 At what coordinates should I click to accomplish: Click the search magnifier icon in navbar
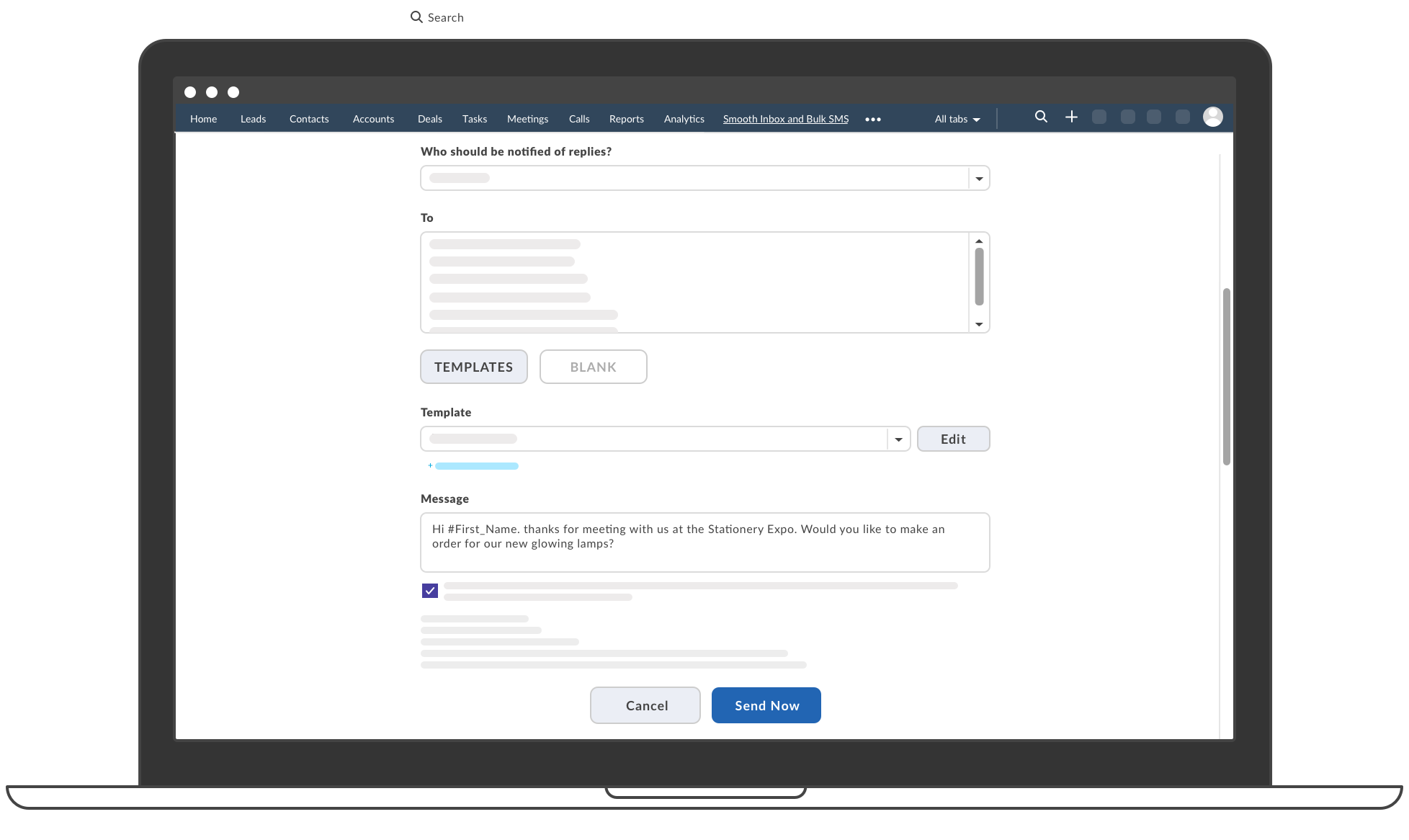pyautogui.click(x=1041, y=117)
